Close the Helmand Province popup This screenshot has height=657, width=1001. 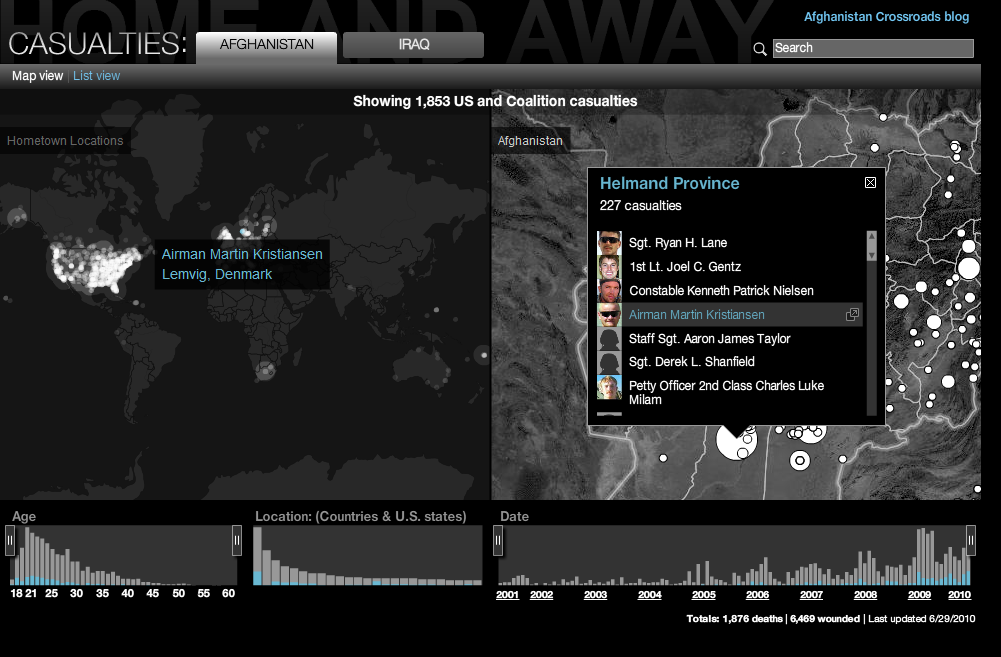[870, 182]
